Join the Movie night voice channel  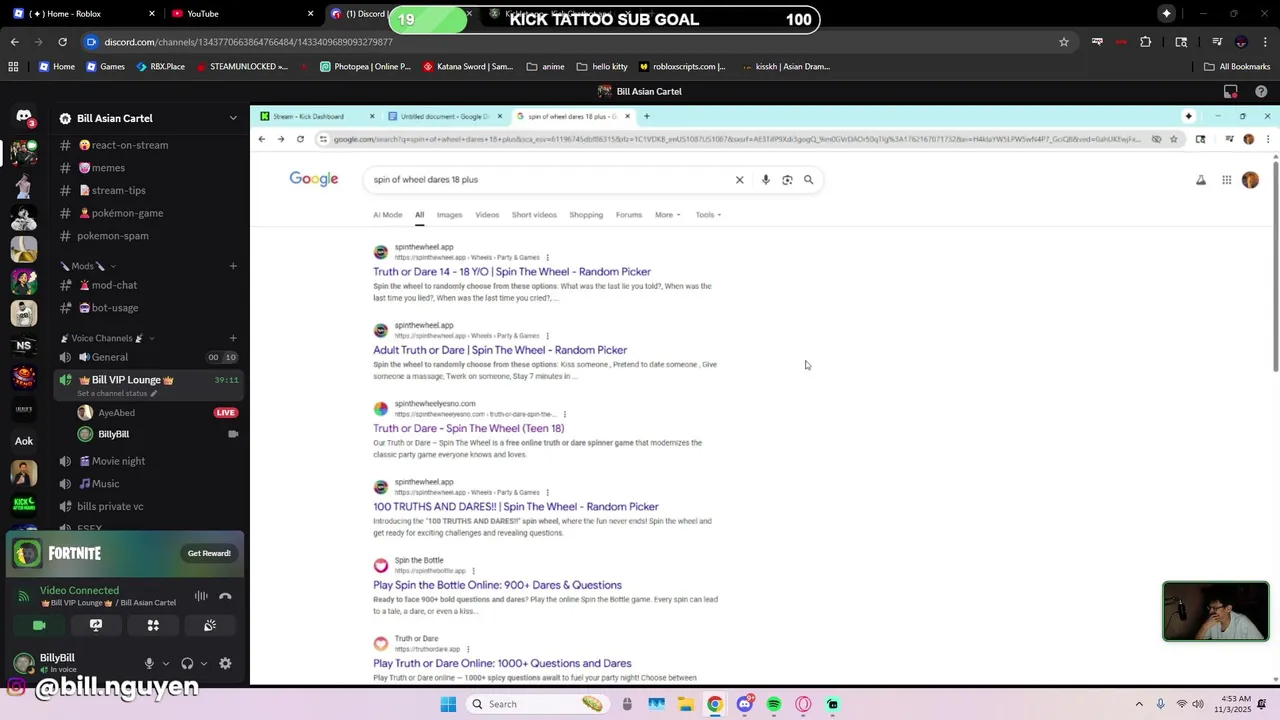click(x=118, y=461)
